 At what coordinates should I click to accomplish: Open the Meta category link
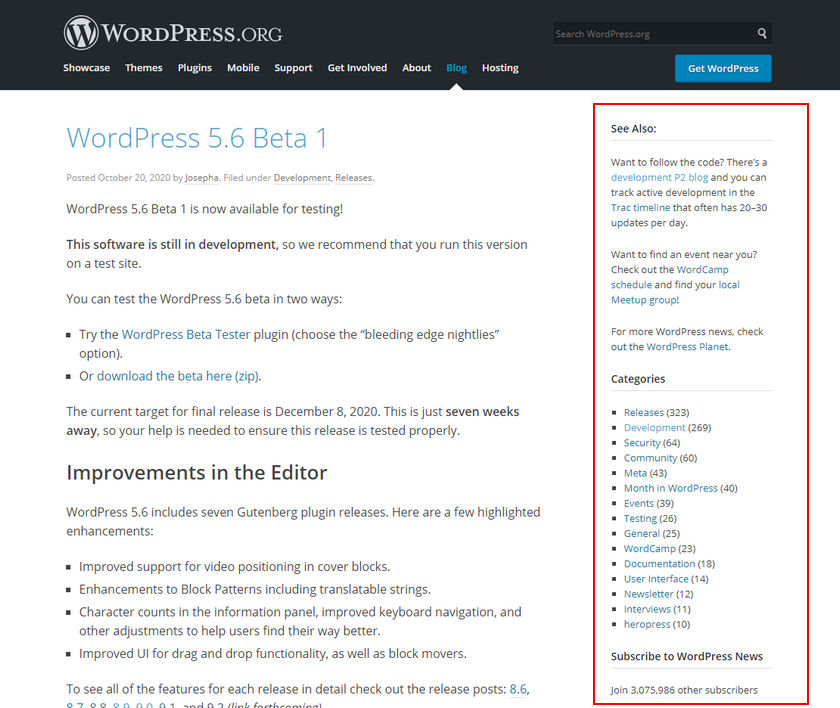635,473
